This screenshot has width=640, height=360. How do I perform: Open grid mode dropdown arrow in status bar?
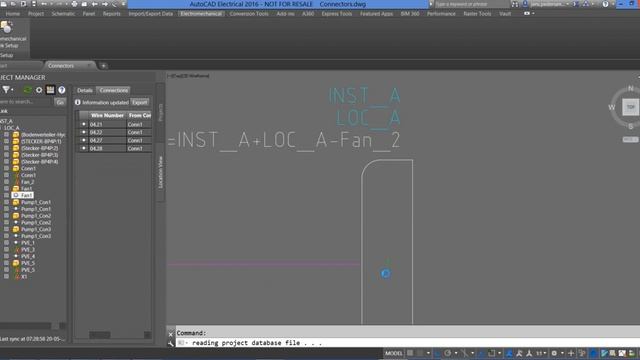tap(428, 353)
